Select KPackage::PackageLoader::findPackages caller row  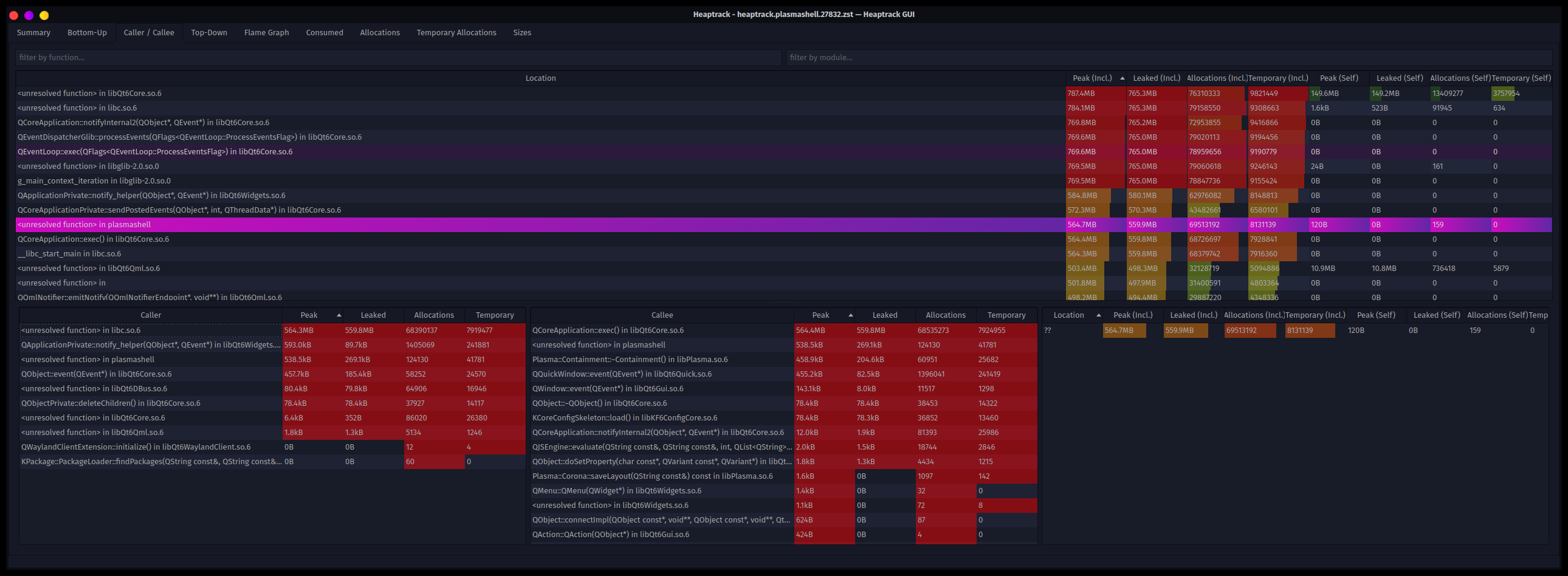[x=272, y=462]
